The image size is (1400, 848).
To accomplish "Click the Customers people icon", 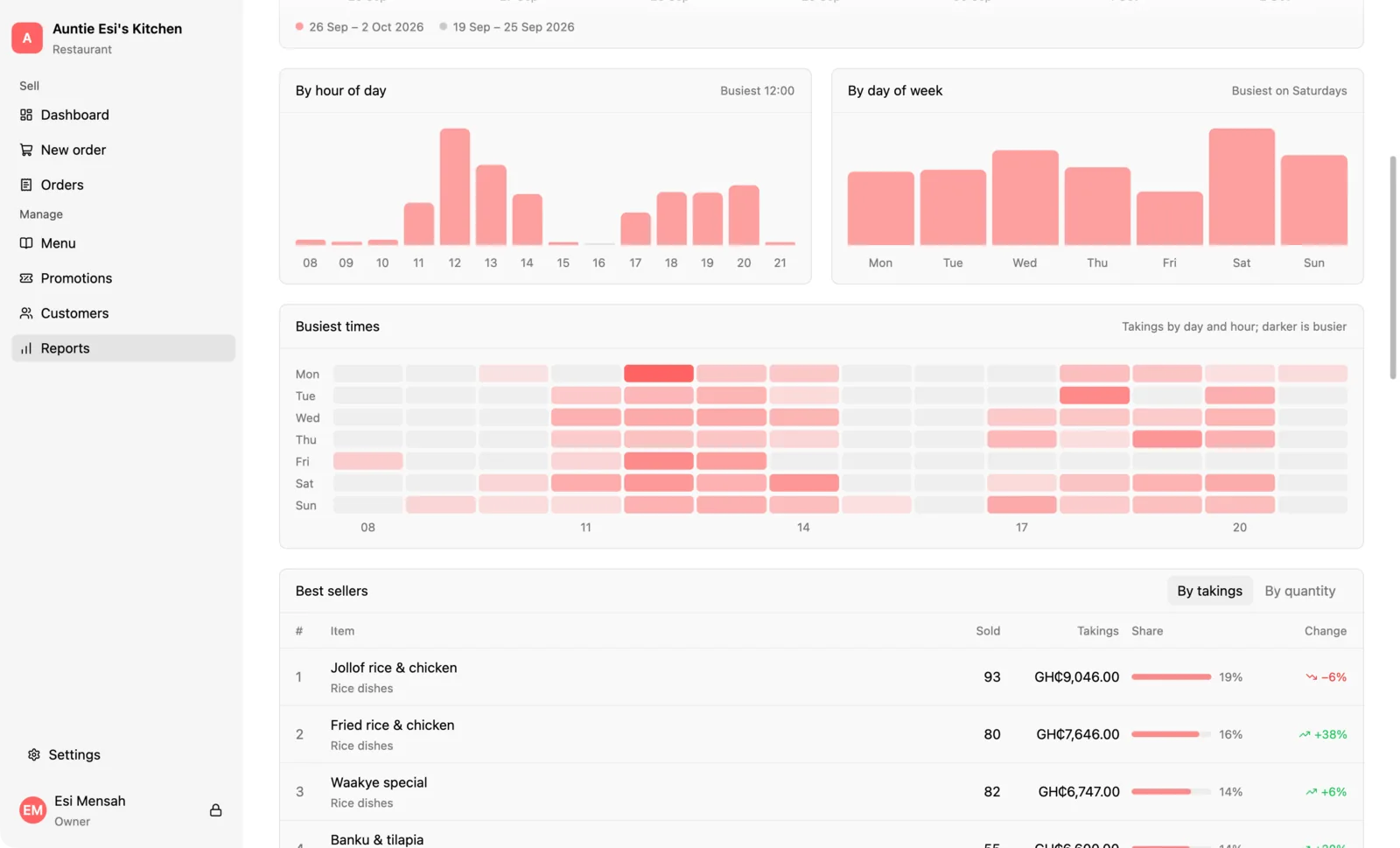I will 26,313.
